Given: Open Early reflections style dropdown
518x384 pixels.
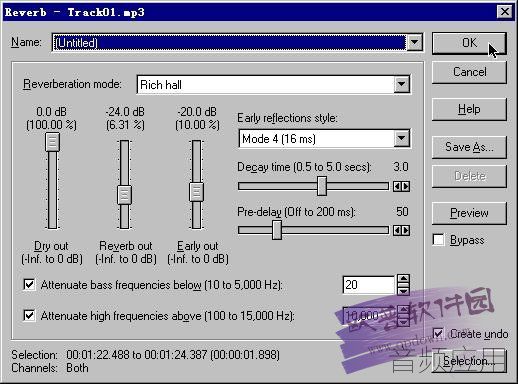Looking at the screenshot, I should pos(402,138).
